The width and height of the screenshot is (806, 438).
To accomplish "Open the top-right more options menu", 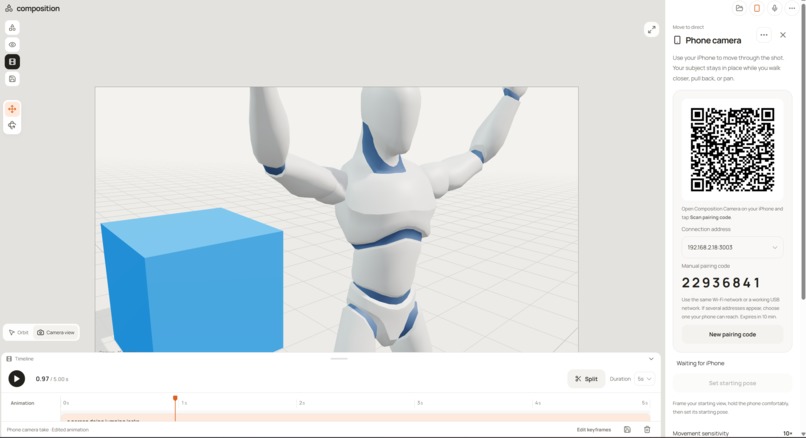I will click(x=792, y=8).
